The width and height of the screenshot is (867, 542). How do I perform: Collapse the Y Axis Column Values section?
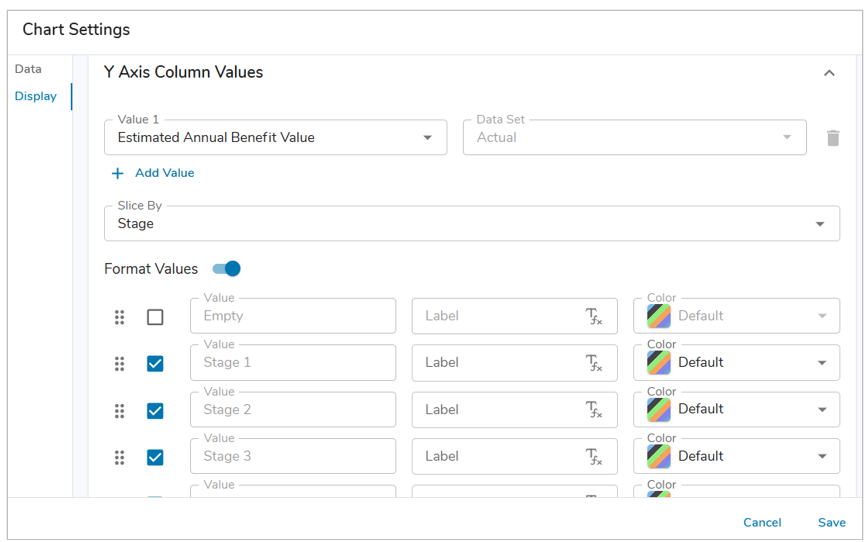click(x=829, y=73)
